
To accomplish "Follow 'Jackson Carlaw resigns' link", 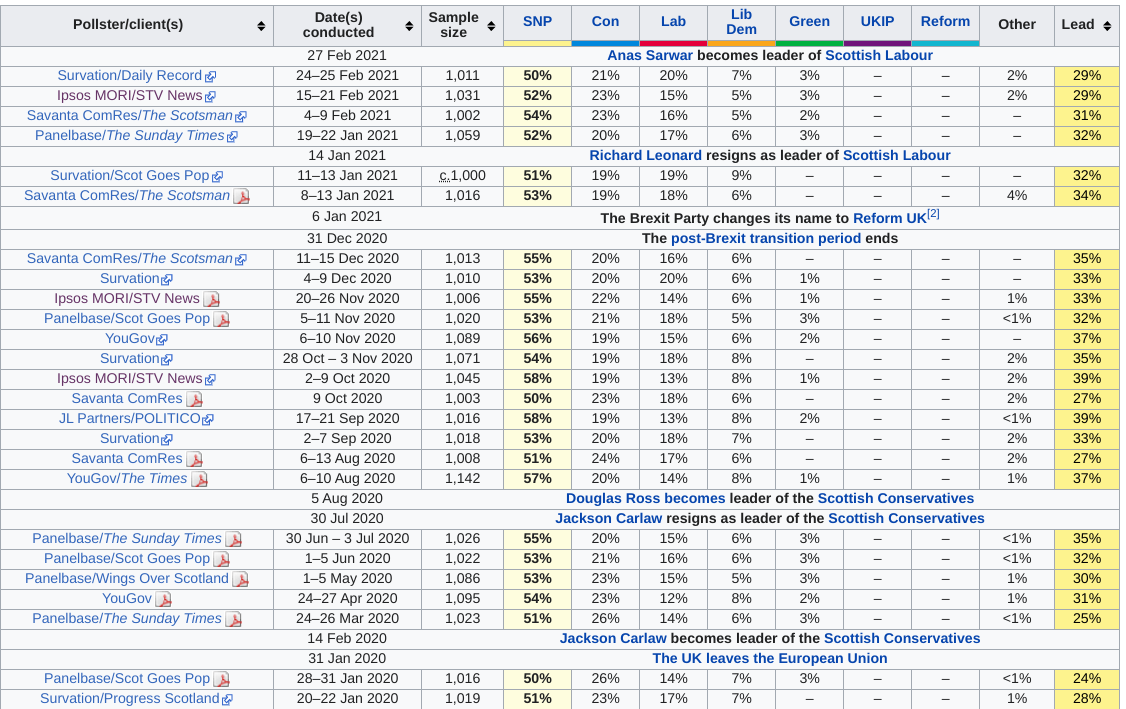I will 608,519.
